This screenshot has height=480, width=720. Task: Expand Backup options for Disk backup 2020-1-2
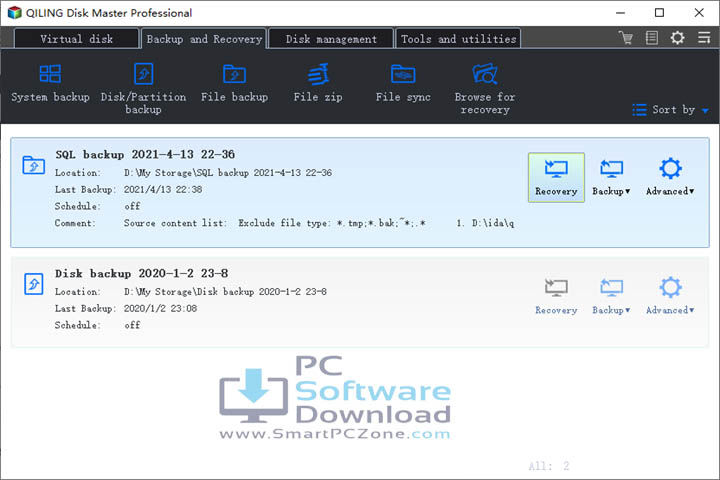[x=611, y=296]
